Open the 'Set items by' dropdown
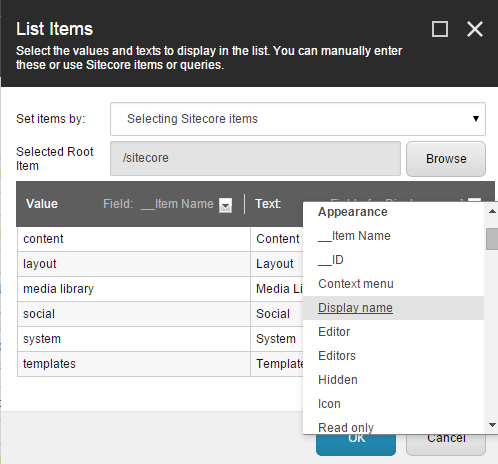The image size is (498, 464). (x=298, y=119)
